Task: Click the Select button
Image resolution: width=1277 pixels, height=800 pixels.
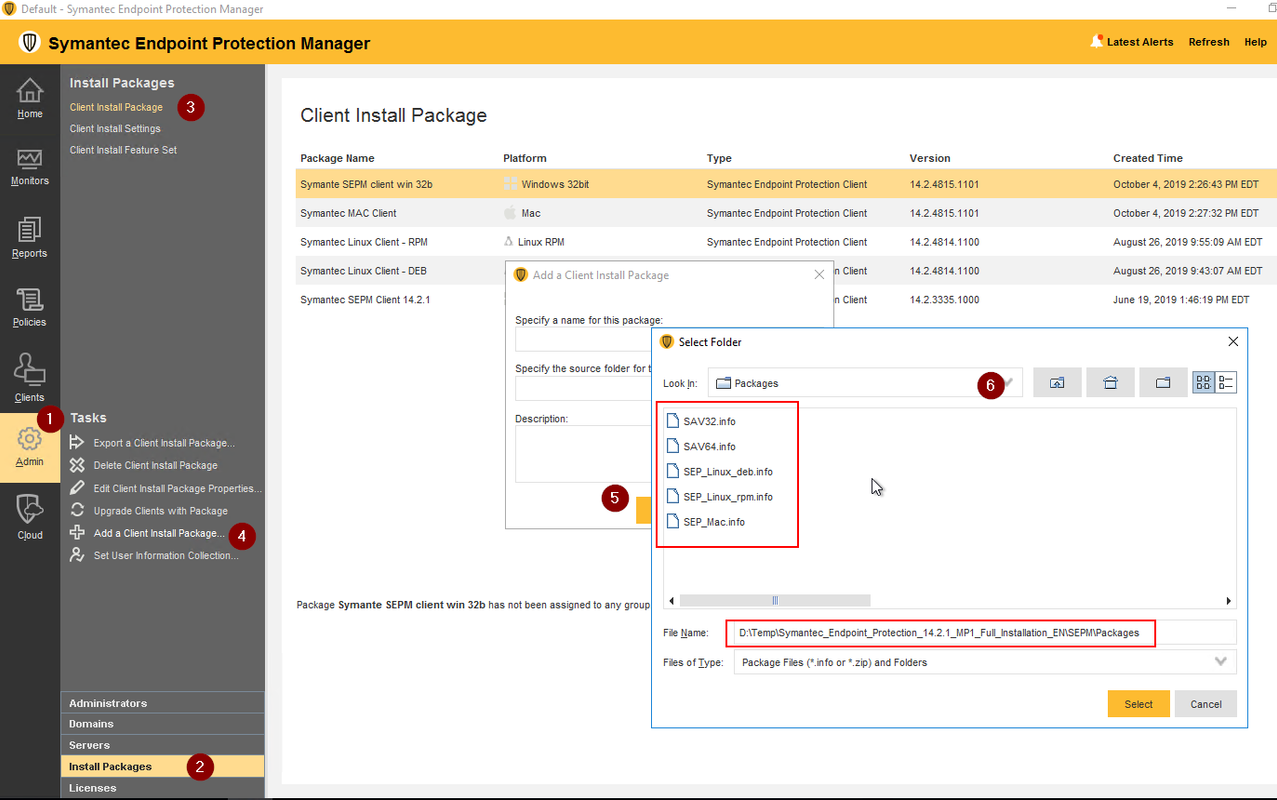Action: tap(1138, 704)
